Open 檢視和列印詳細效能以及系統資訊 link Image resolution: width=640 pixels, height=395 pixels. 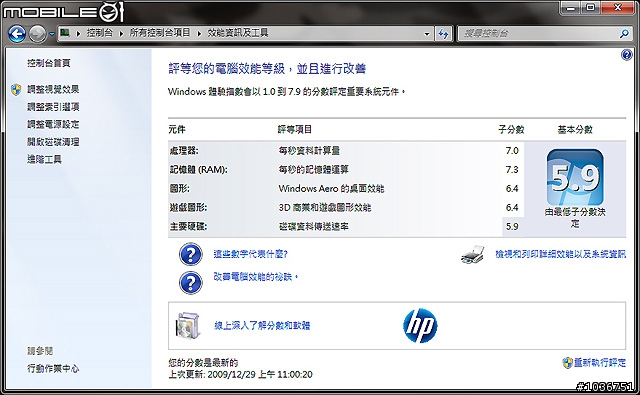[x=560, y=254]
